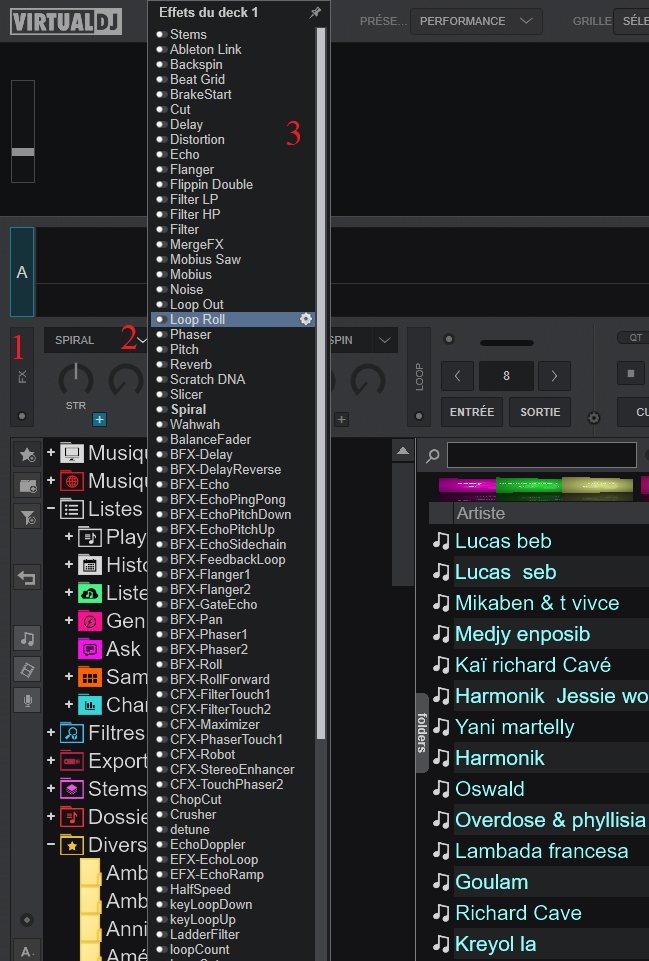Select CFX-Robot in effects list
The height and width of the screenshot is (961, 649).
(x=203, y=754)
